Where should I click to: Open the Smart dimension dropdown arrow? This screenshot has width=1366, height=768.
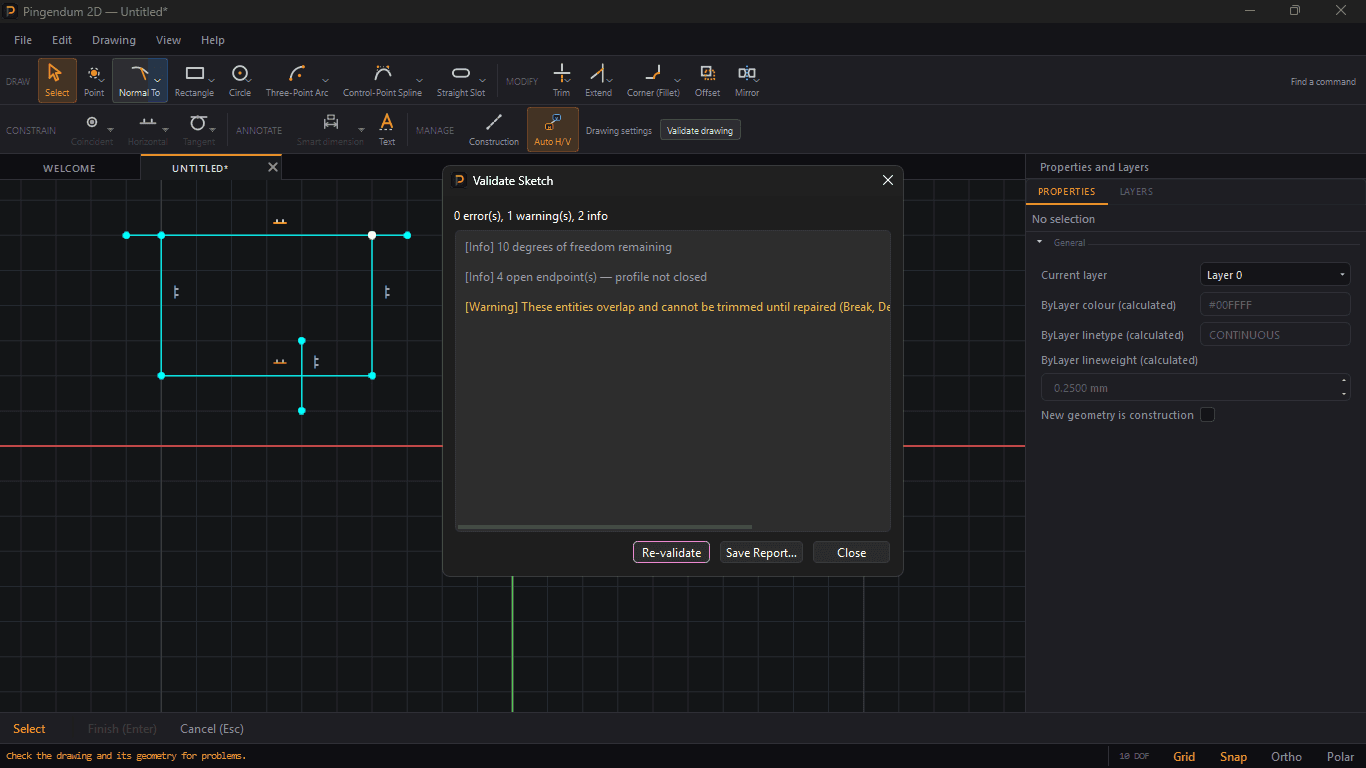click(x=361, y=130)
